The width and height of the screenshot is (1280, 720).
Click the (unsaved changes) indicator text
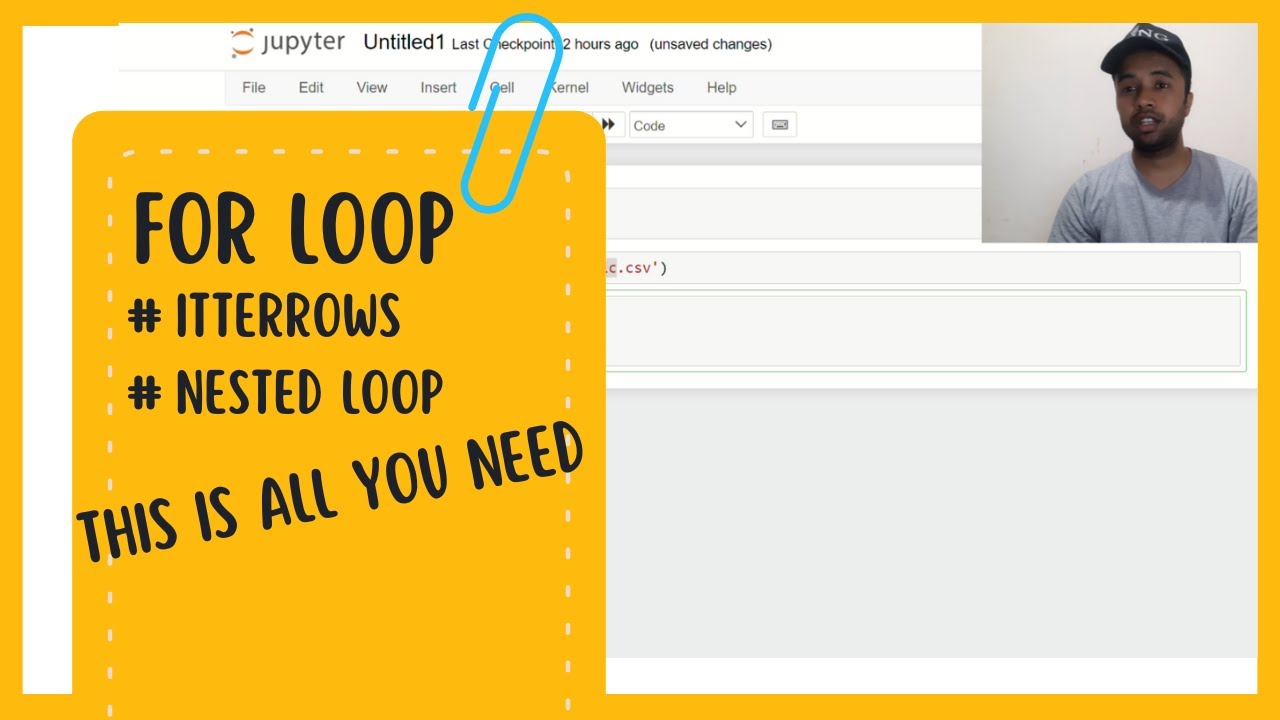(x=710, y=45)
